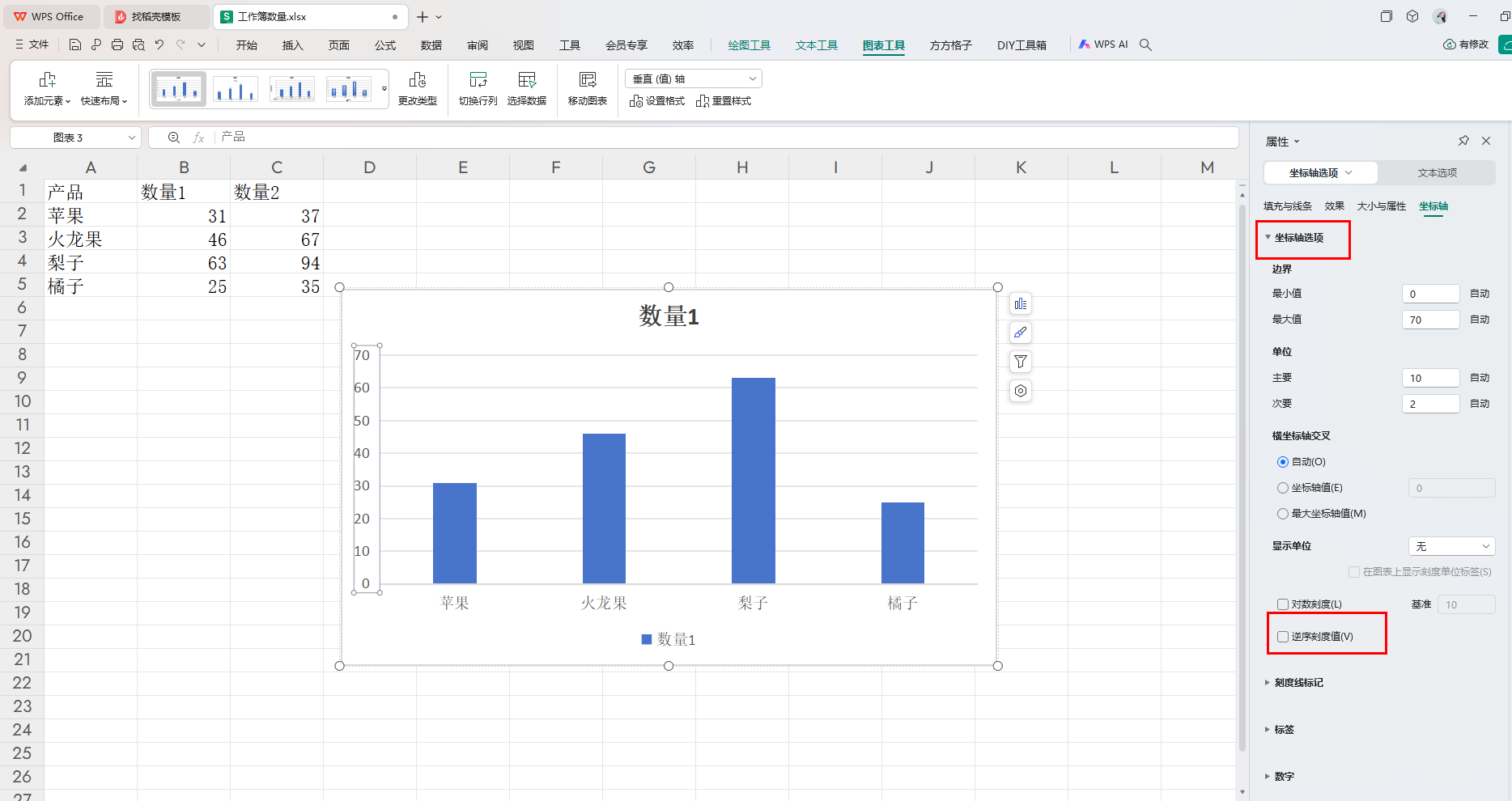Switch to the 找稻壳模板 document tab
The width and height of the screenshot is (1512, 801).
(x=156, y=17)
